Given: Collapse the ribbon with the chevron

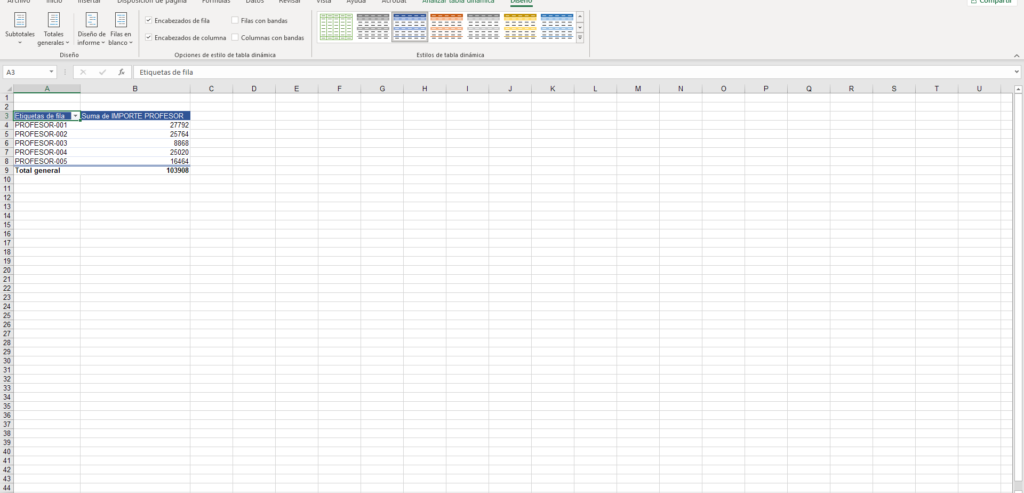Looking at the screenshot, I should [x=1016, y=56].
